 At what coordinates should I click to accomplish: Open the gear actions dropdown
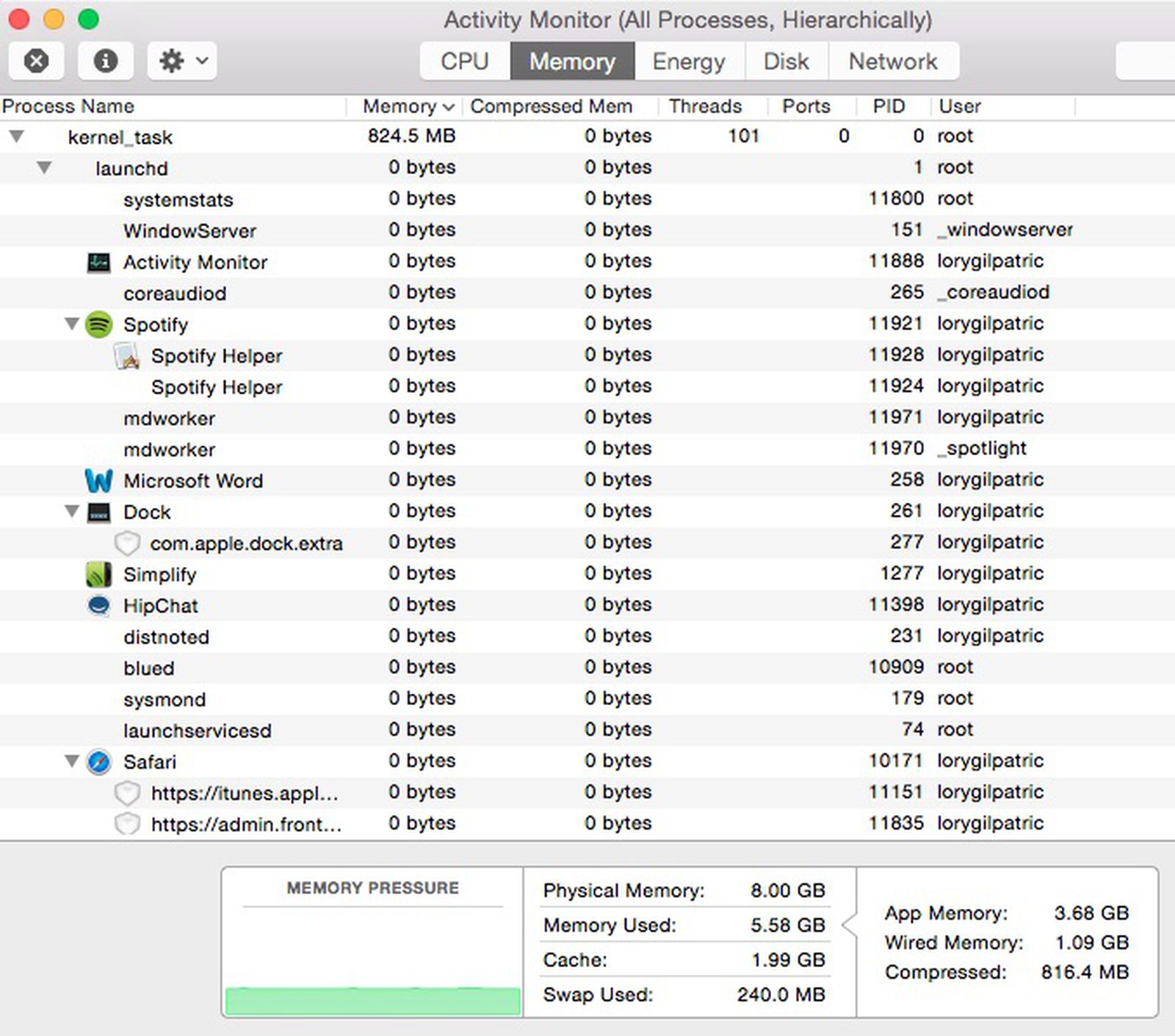click(x=181, y=61)
